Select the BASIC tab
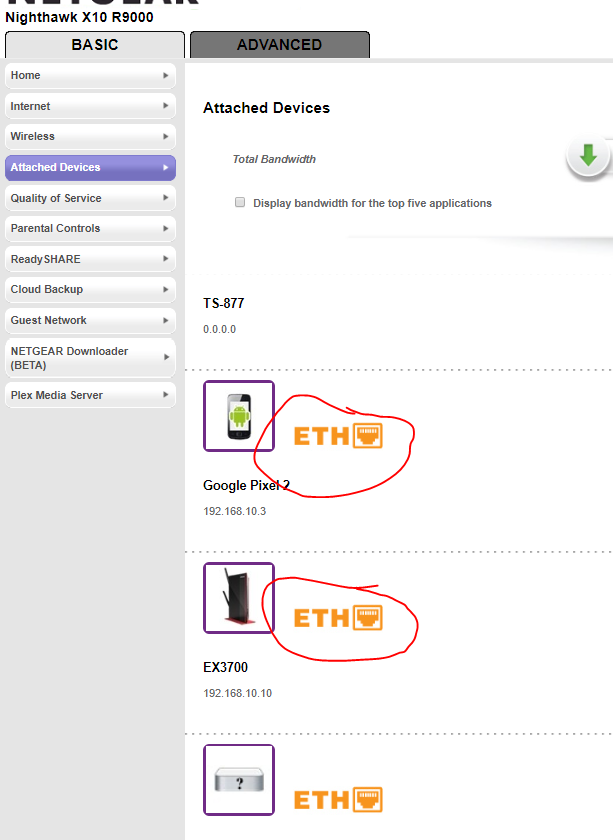The image size is (613, 840). 95,45
